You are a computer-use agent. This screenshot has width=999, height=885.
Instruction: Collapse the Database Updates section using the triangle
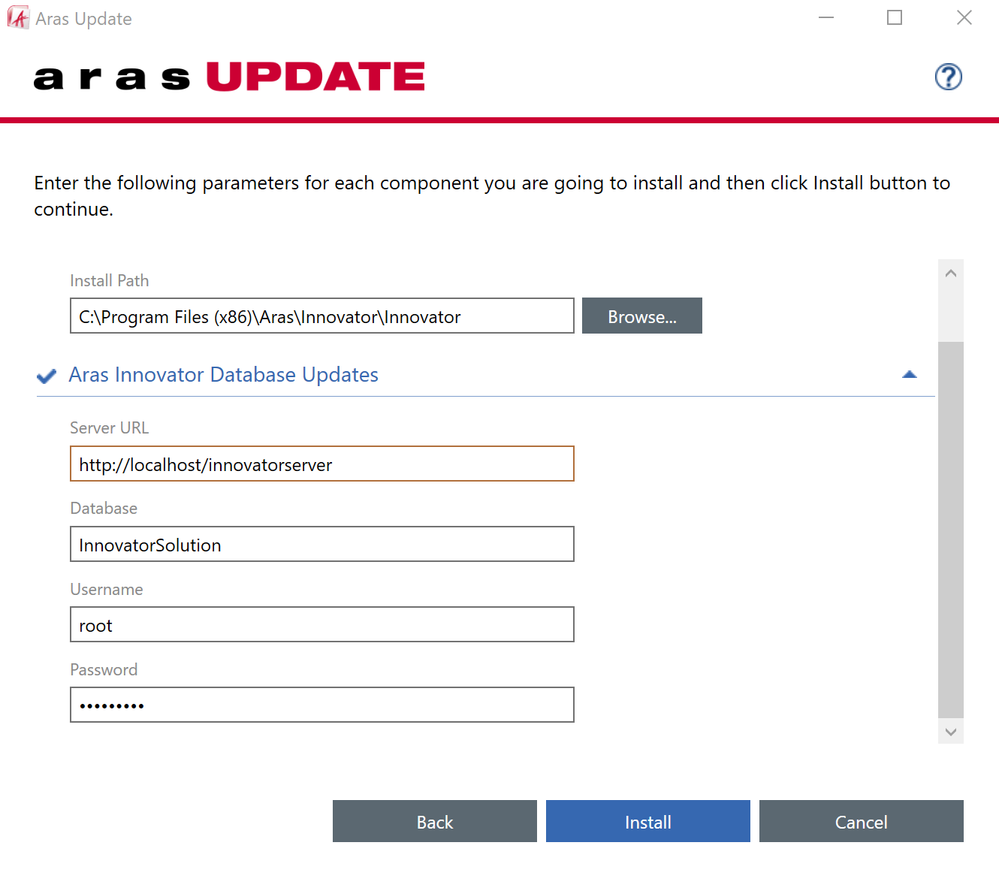(x=909, y=375)
